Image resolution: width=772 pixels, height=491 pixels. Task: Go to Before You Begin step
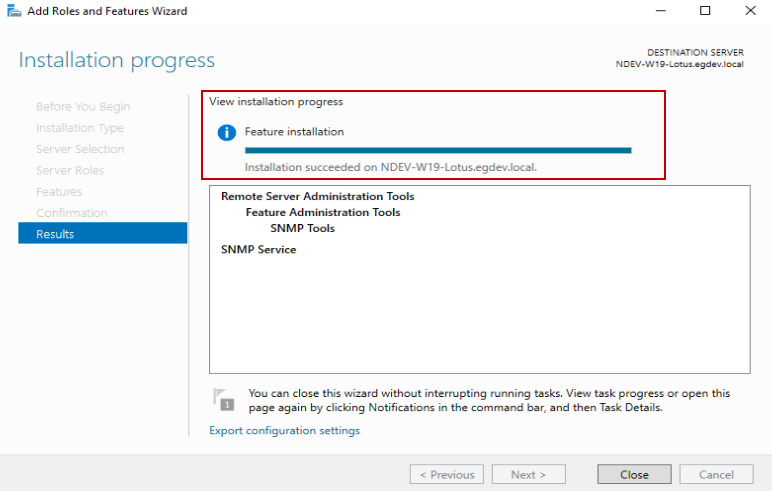(83, 106)
